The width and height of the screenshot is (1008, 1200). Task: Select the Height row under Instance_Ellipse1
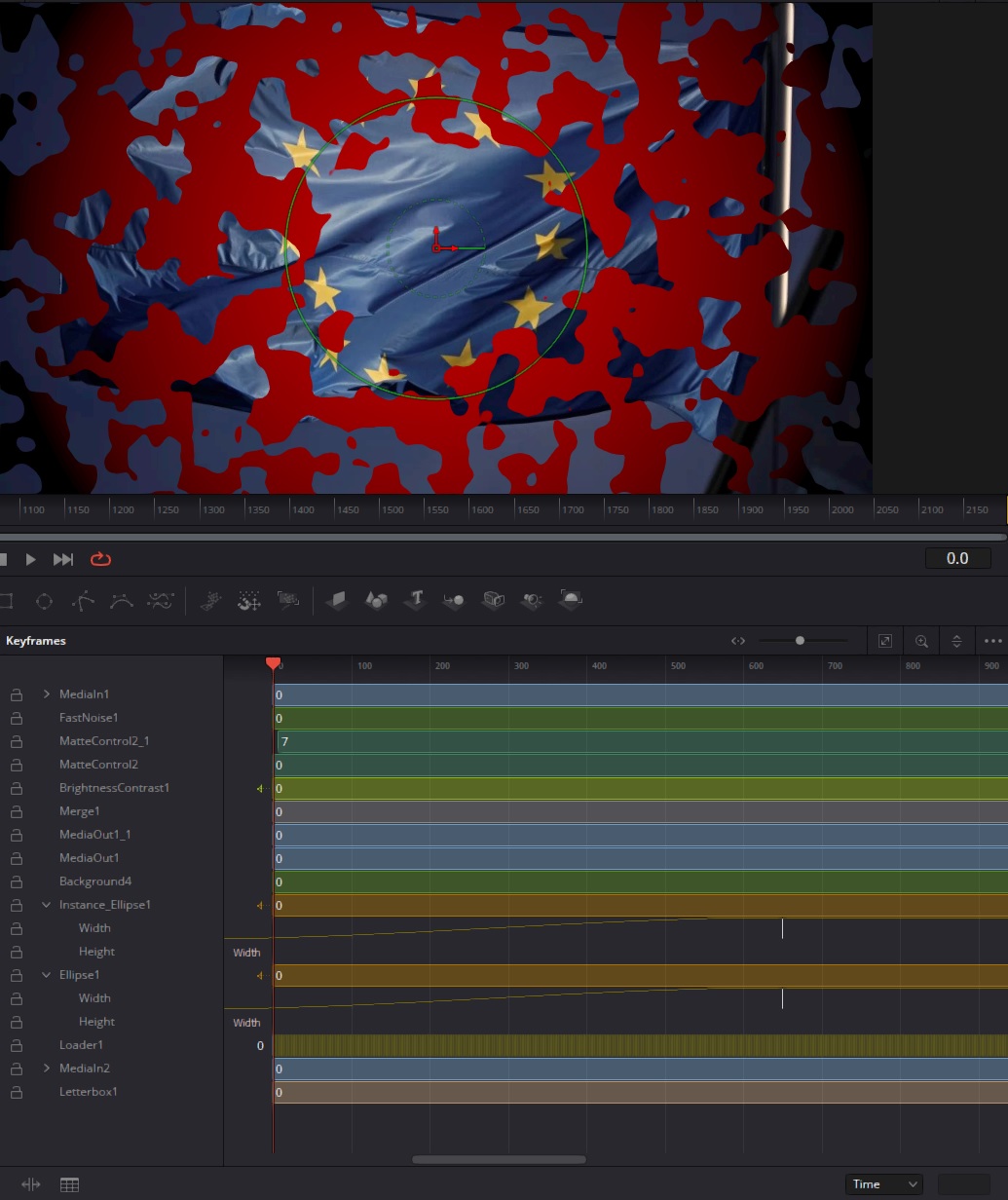coord(96,952)
